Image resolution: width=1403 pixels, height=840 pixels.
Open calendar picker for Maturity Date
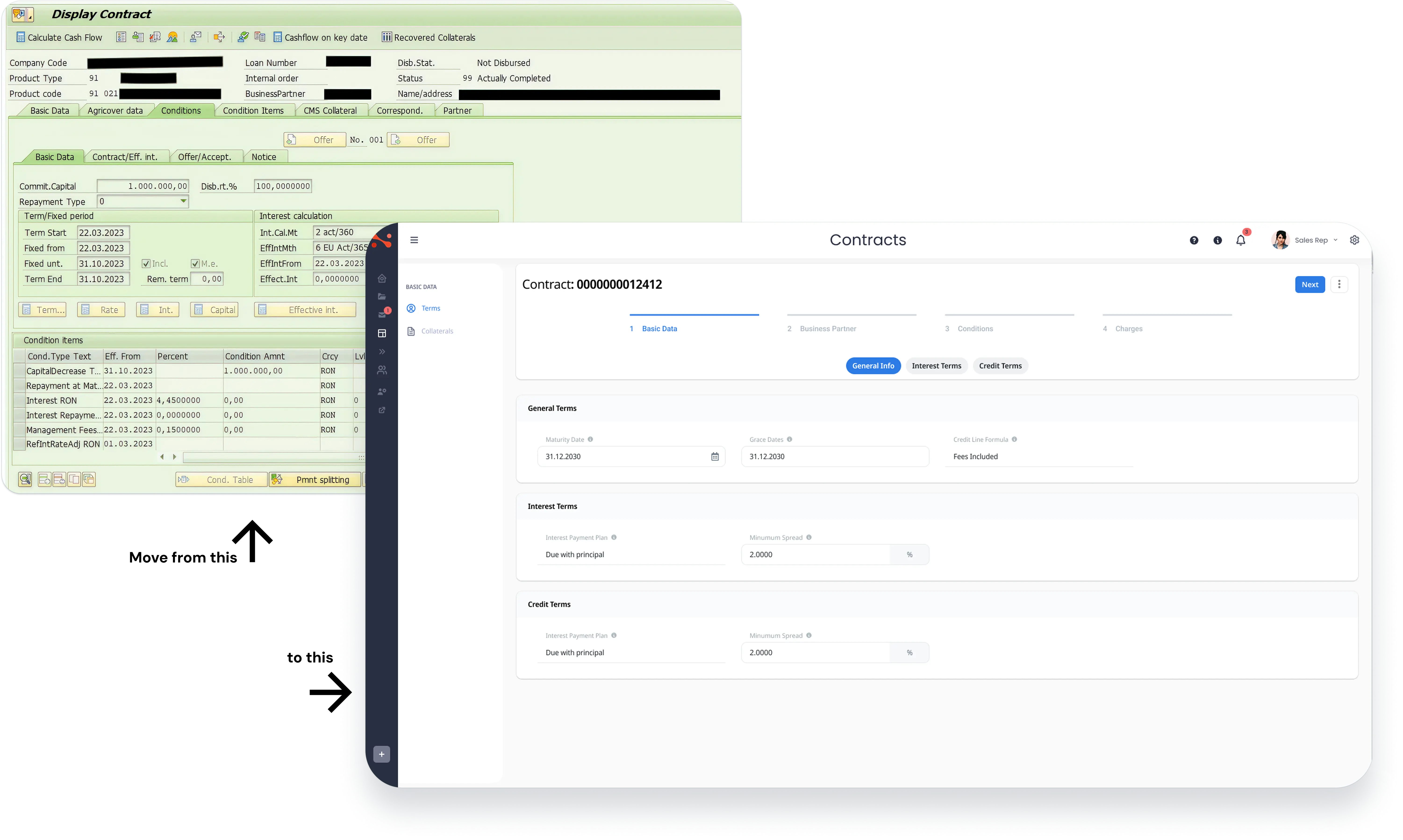(715, 456)
